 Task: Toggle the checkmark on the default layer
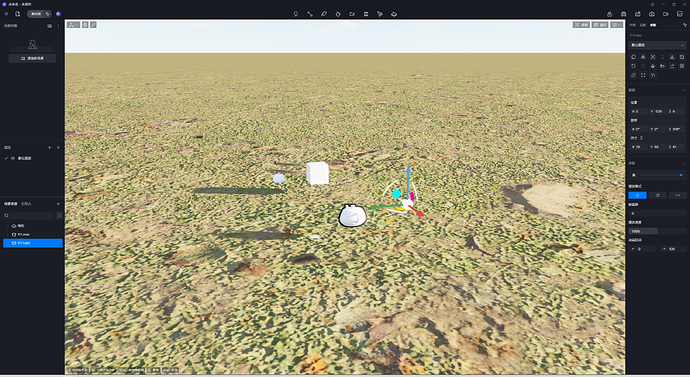pos(6,158)
